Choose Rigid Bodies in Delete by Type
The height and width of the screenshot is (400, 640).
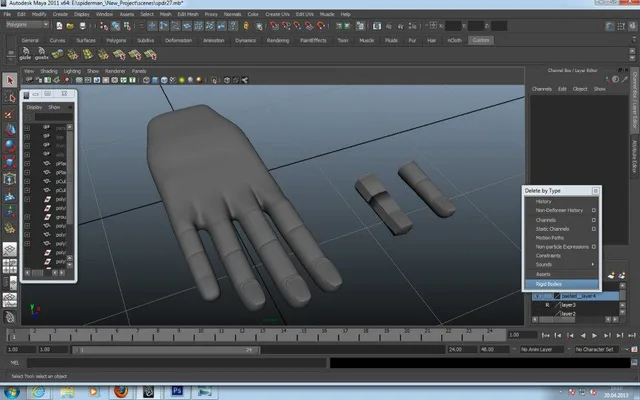(x=562, y=284)
